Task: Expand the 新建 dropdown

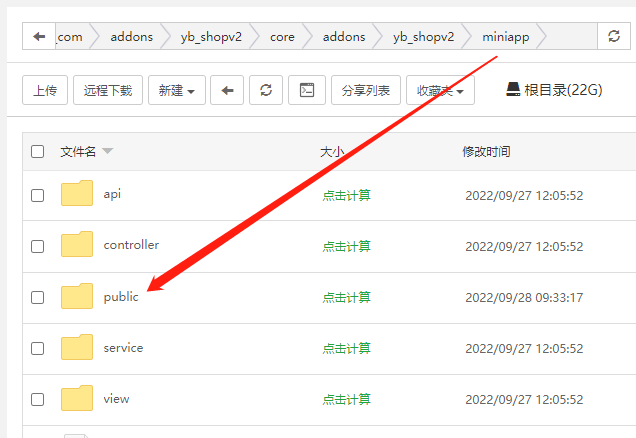Action: click(177, 90)
